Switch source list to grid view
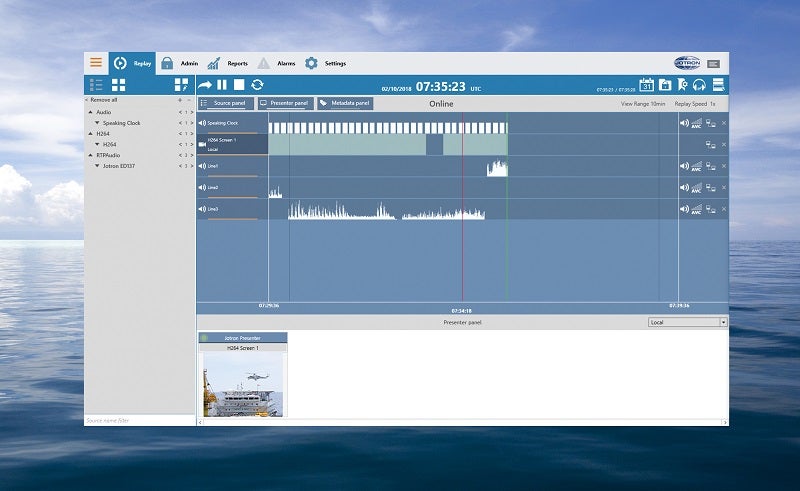Viewport: 800px width, 491px height. coord(119,86)
